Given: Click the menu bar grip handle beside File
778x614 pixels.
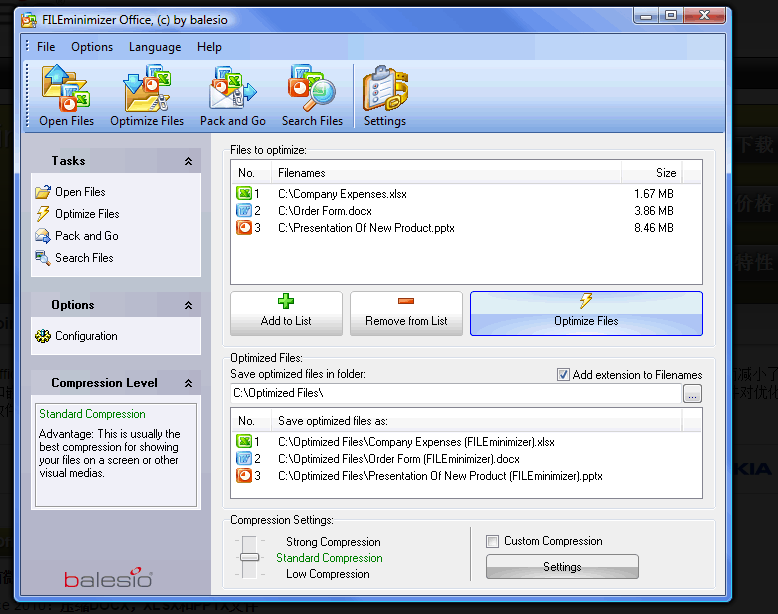Looking at the screenshot, I should pos(27,46).
